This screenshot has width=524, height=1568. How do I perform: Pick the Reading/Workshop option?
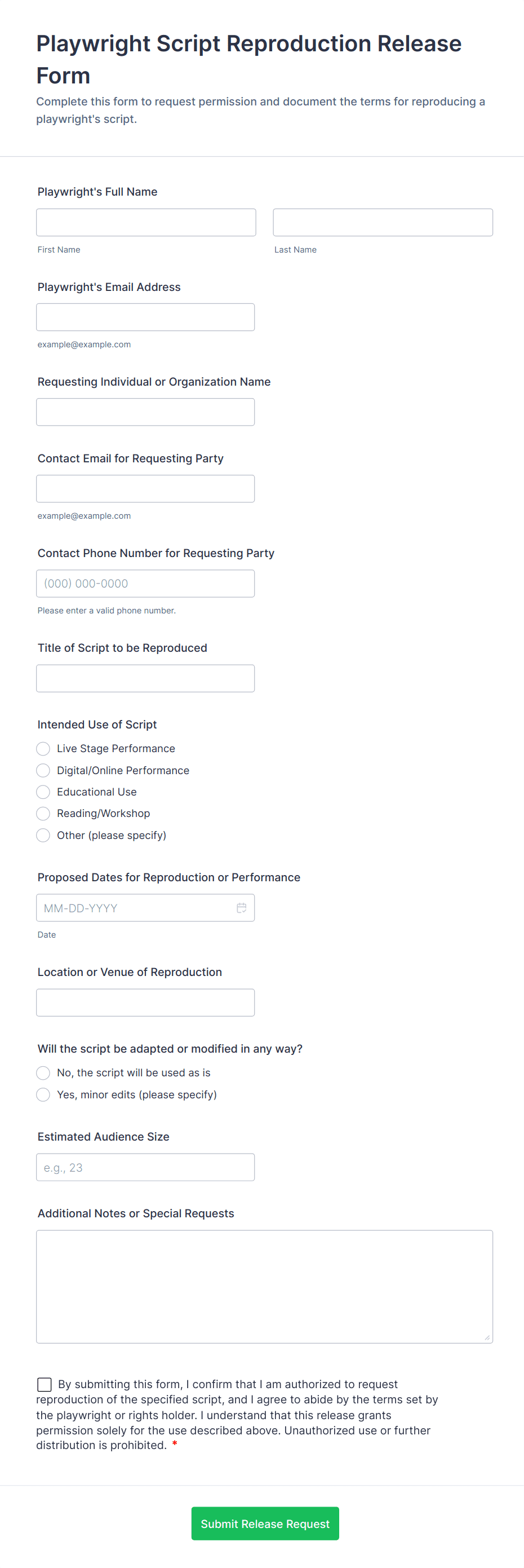[x=43, y=813]
